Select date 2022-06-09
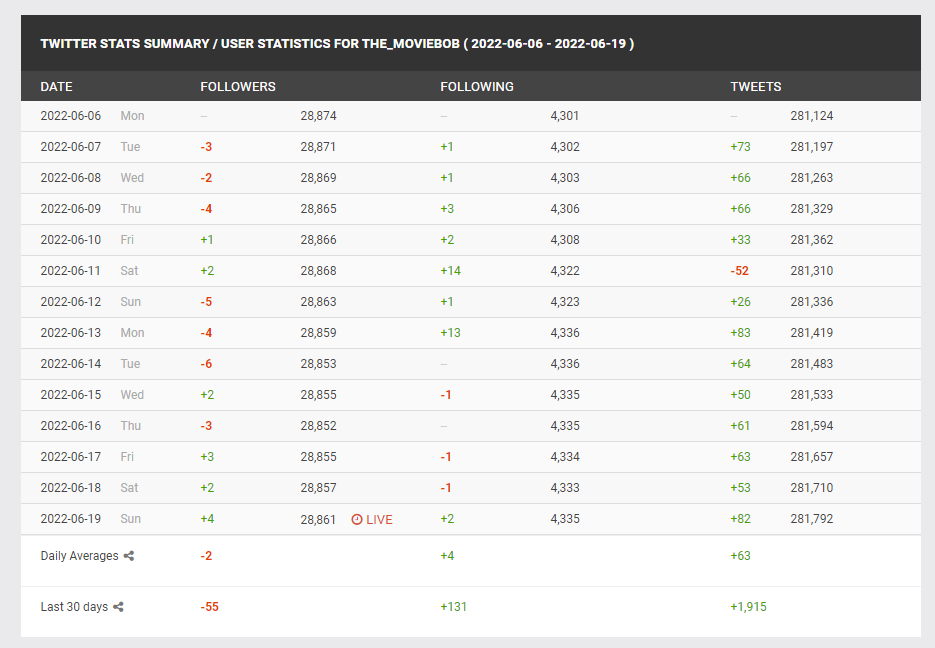 click(x=71, y=209)
